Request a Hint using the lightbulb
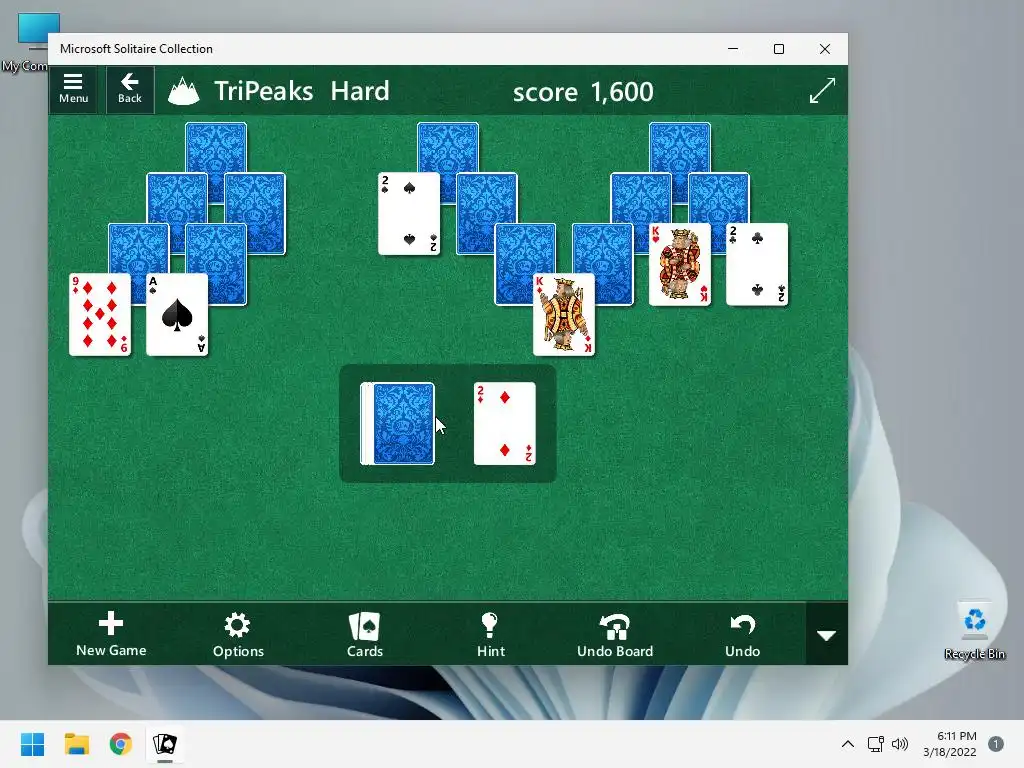This screenshot has height=768, width=1024. click(490, 633)
